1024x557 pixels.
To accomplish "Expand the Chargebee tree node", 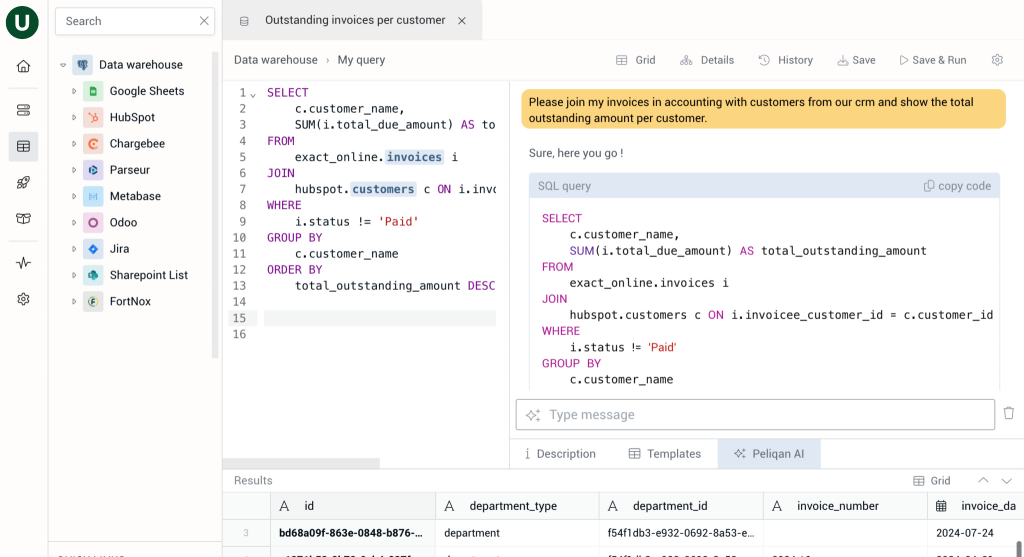I will pos(74,144).
